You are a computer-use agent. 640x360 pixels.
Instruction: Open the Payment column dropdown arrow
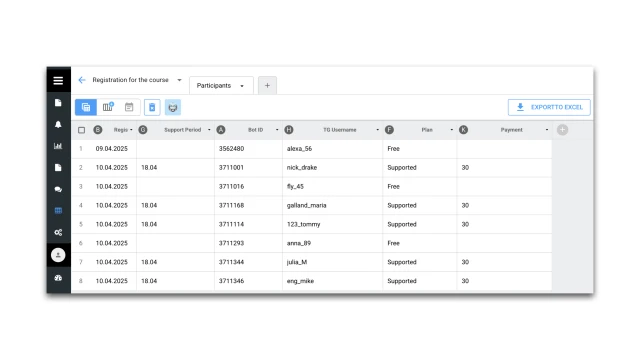(547, 130)
